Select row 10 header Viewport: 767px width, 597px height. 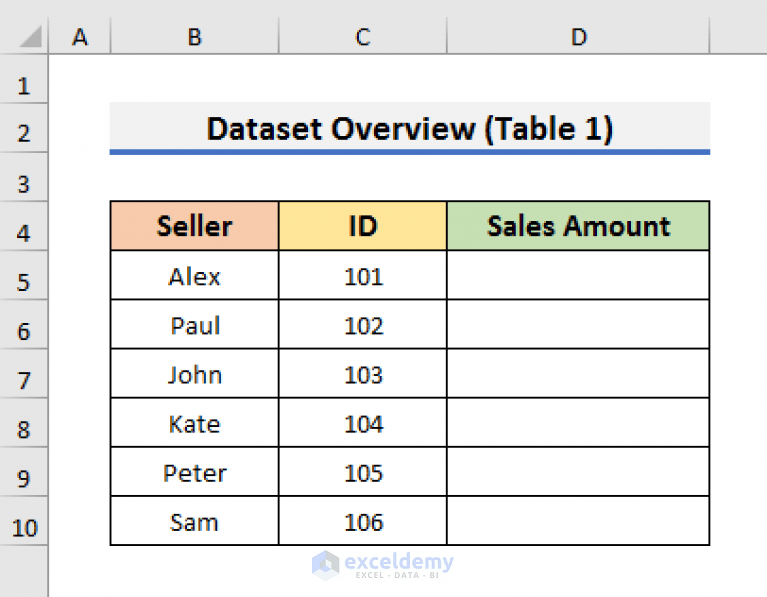point(24,521)
